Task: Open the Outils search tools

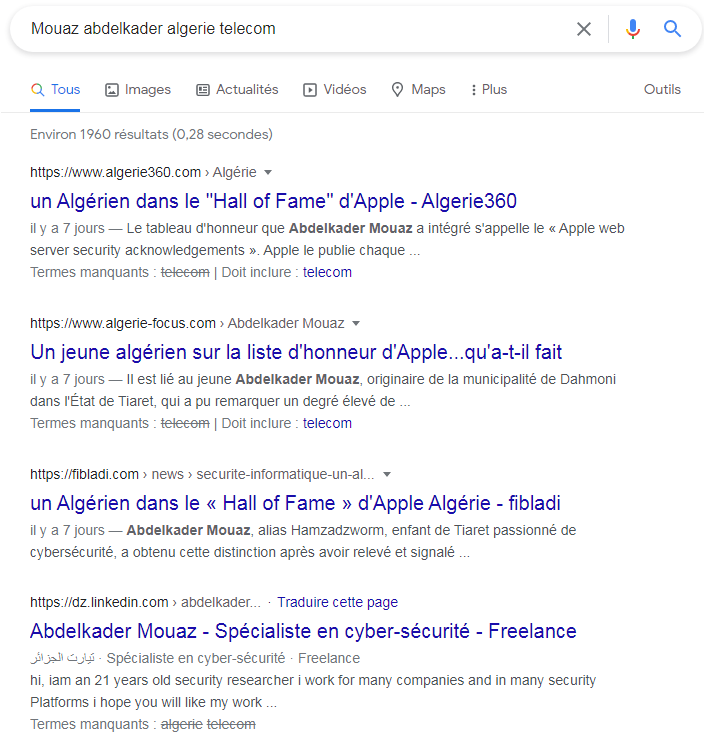Action: click(x=662, y=89)
